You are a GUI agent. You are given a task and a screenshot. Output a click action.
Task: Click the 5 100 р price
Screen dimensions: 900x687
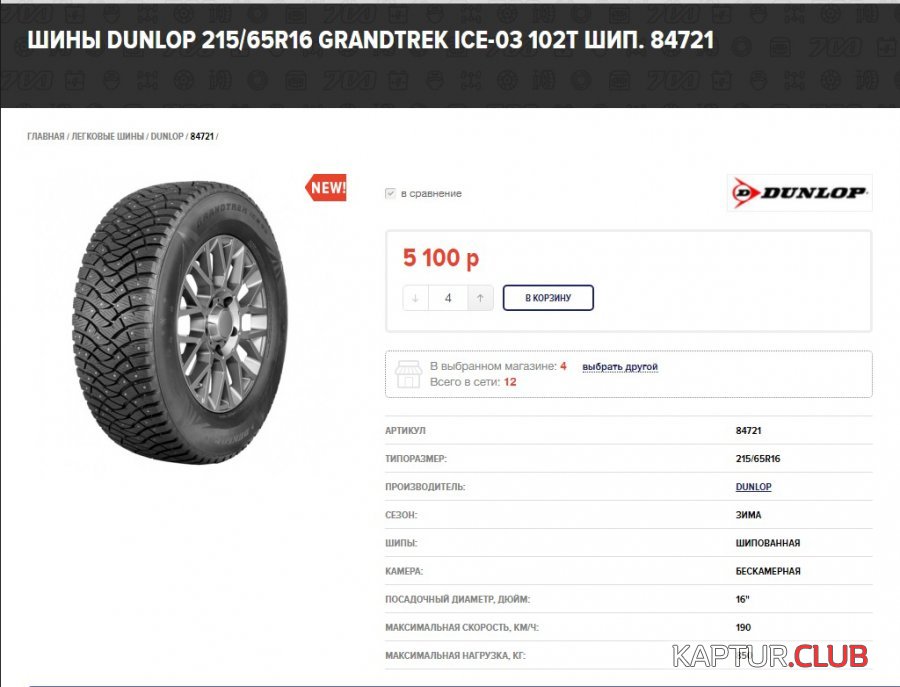(441, 258)
